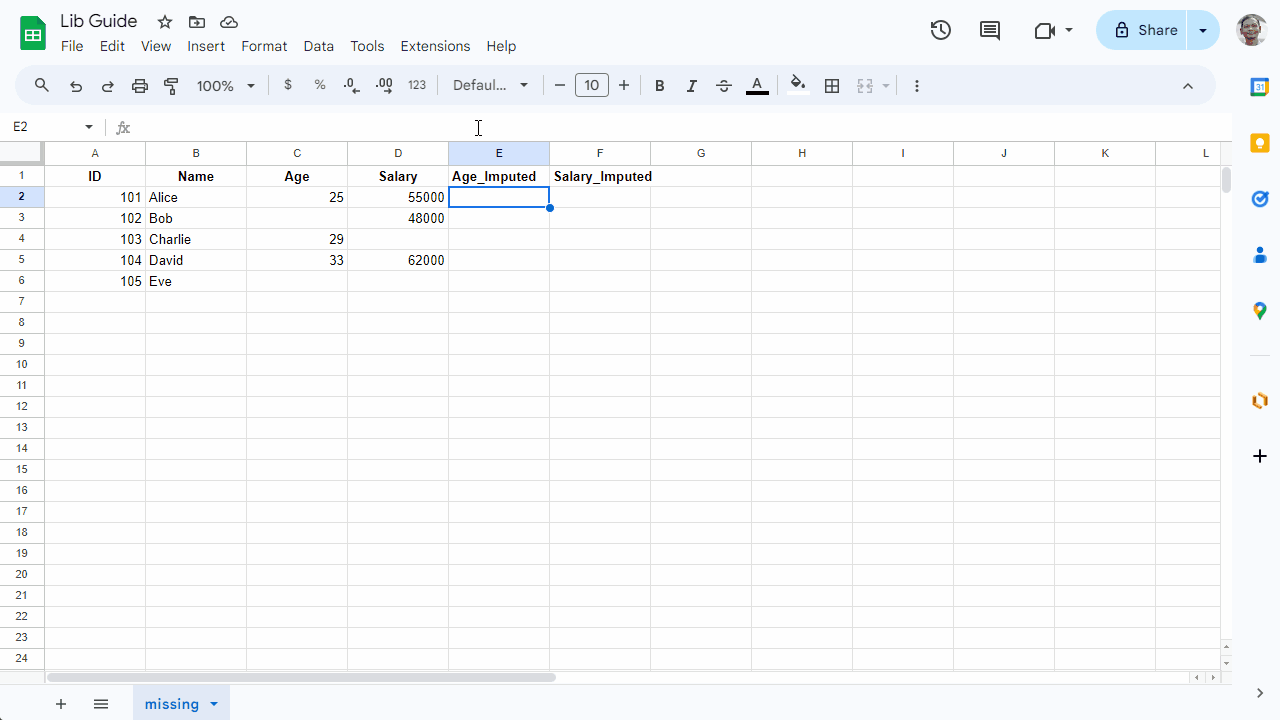Apply percent format to cell
The image size is (1280, 720).
320,86
